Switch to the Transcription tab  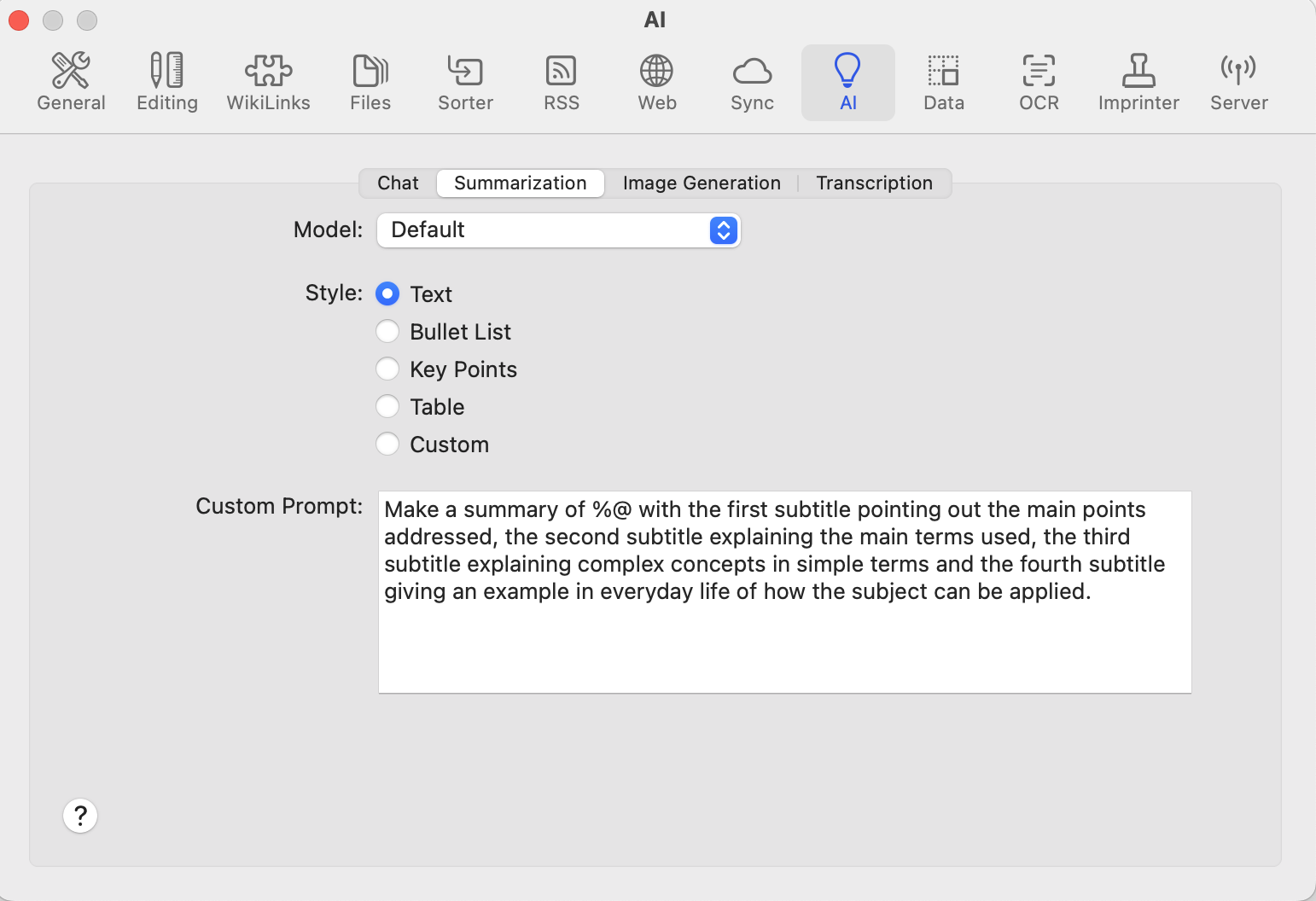pos(874,183)
